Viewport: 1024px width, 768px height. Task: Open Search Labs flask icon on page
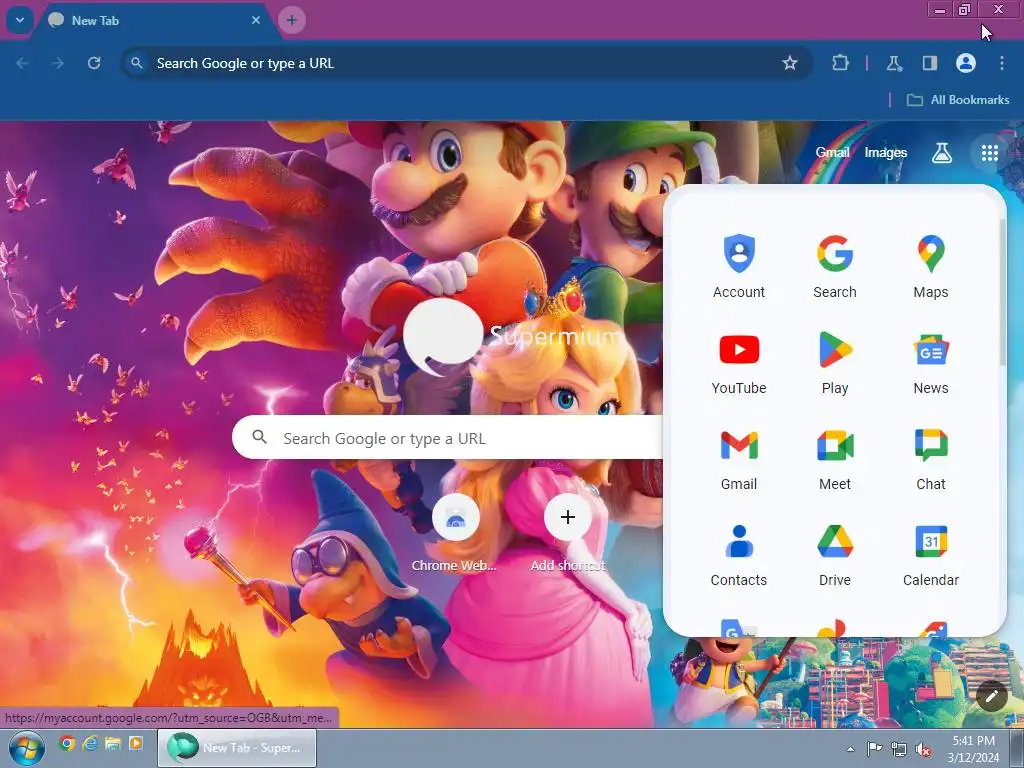(941, 153)
